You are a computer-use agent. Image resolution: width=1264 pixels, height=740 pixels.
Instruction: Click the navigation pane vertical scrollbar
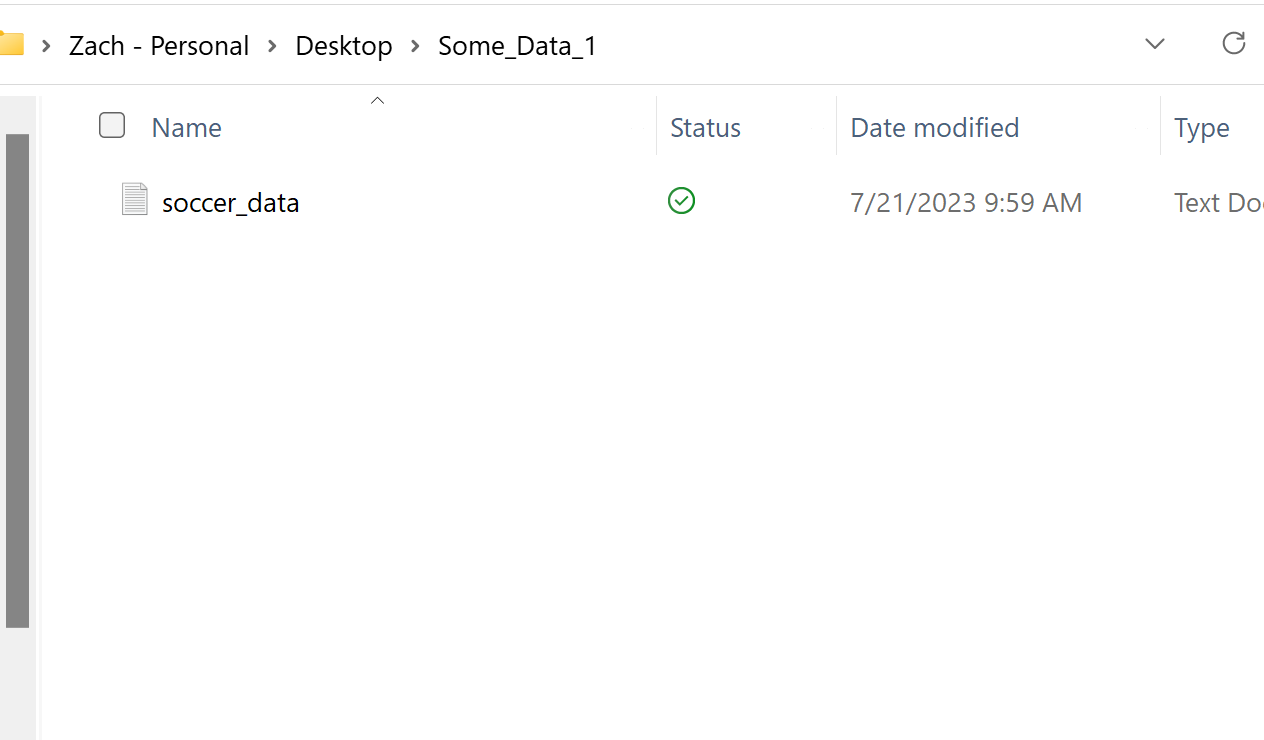tap(17, 380)
